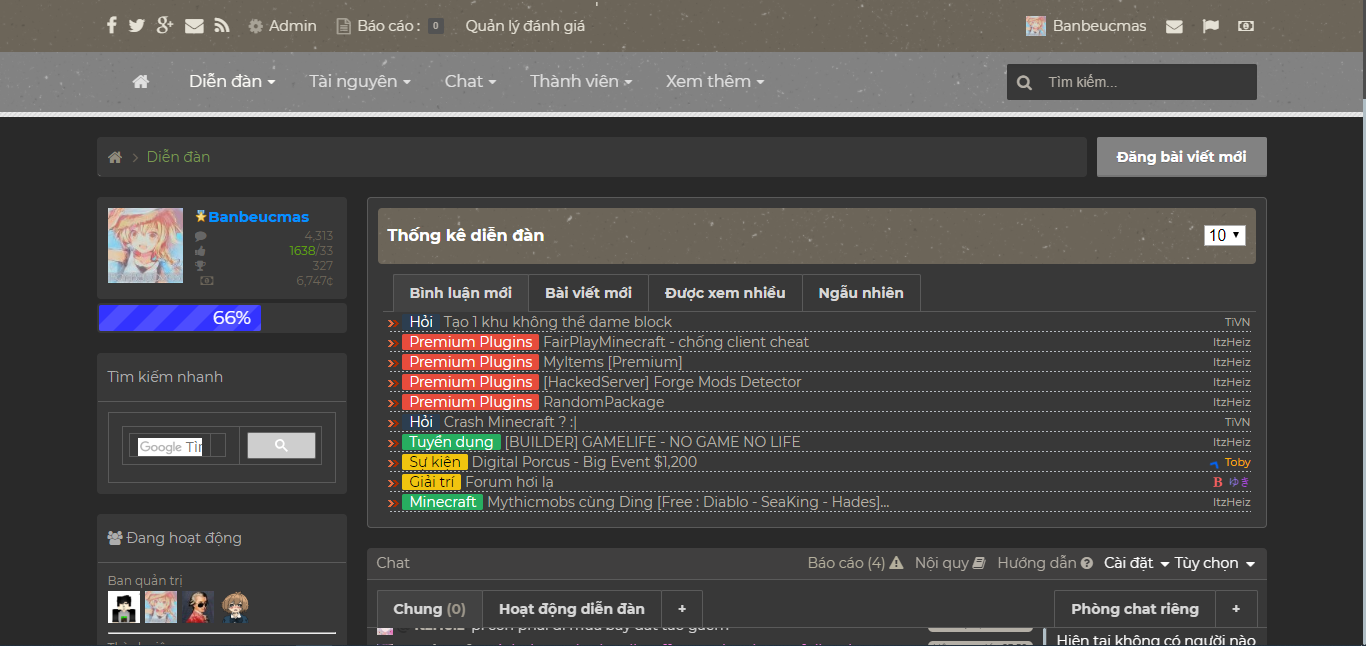1366x646 pixels.
Task: Click the Tuyển dụng prefix tag
Action: (451, 442)
